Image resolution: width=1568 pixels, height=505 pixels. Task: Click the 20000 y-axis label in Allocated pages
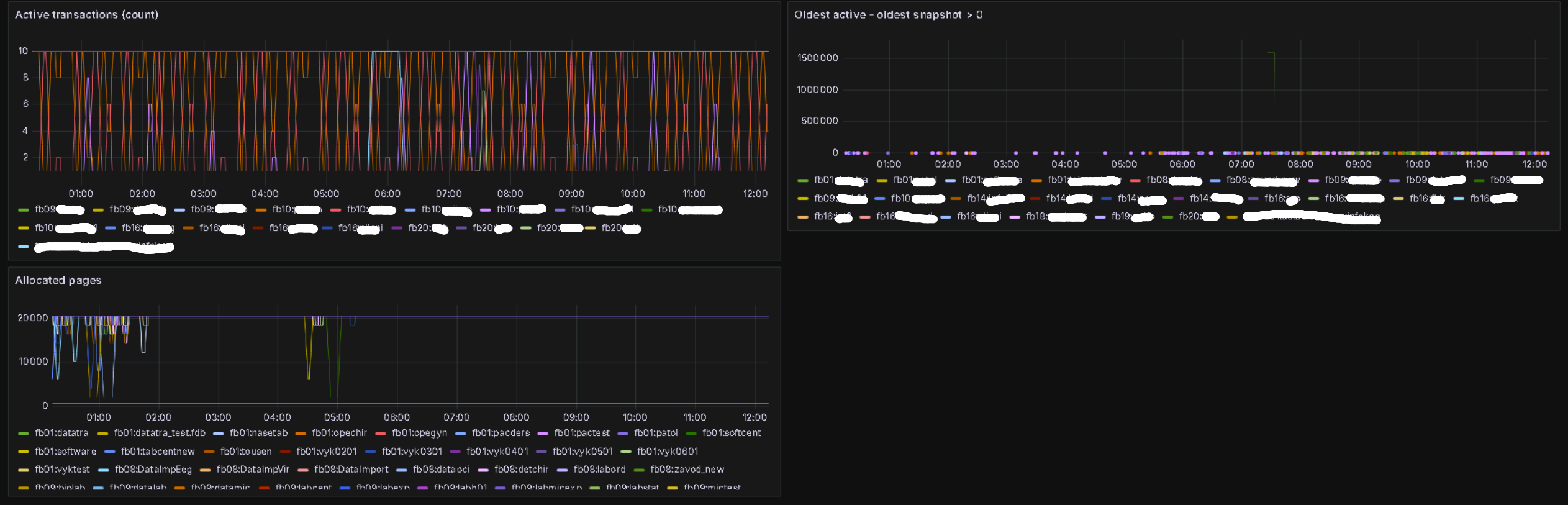pos(33,318)
